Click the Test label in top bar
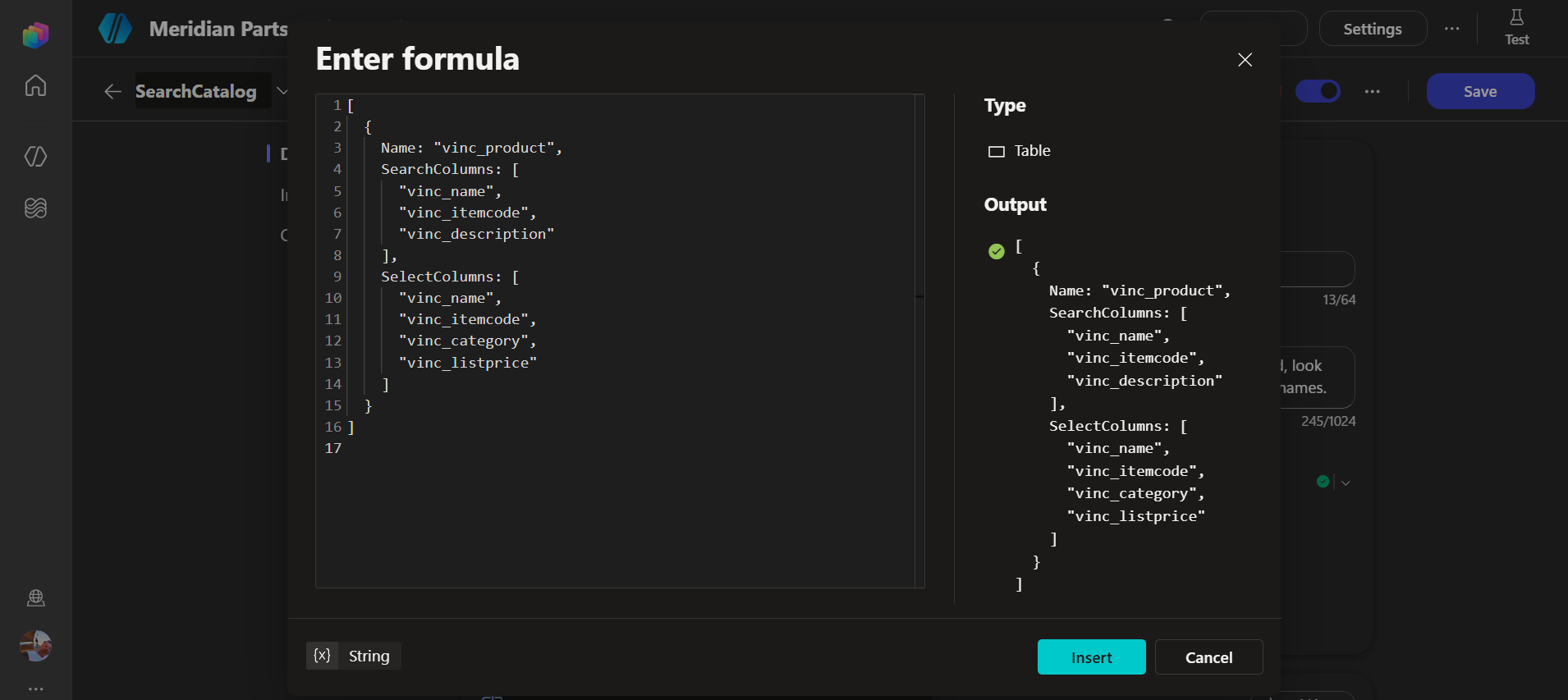Image resolution: width=1568 pixels, height=700 pixels. coord(1516,39)
